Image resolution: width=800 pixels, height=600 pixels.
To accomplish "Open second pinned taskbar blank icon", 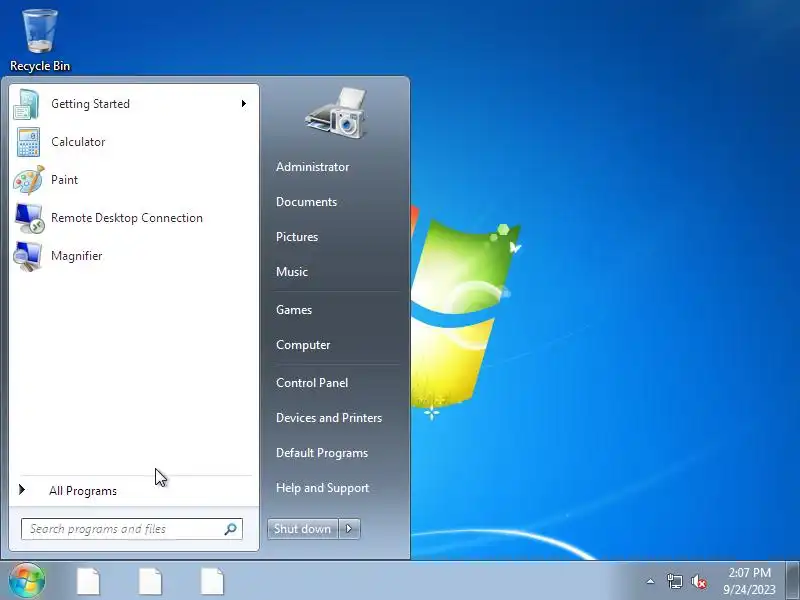I will click(150, 581).
